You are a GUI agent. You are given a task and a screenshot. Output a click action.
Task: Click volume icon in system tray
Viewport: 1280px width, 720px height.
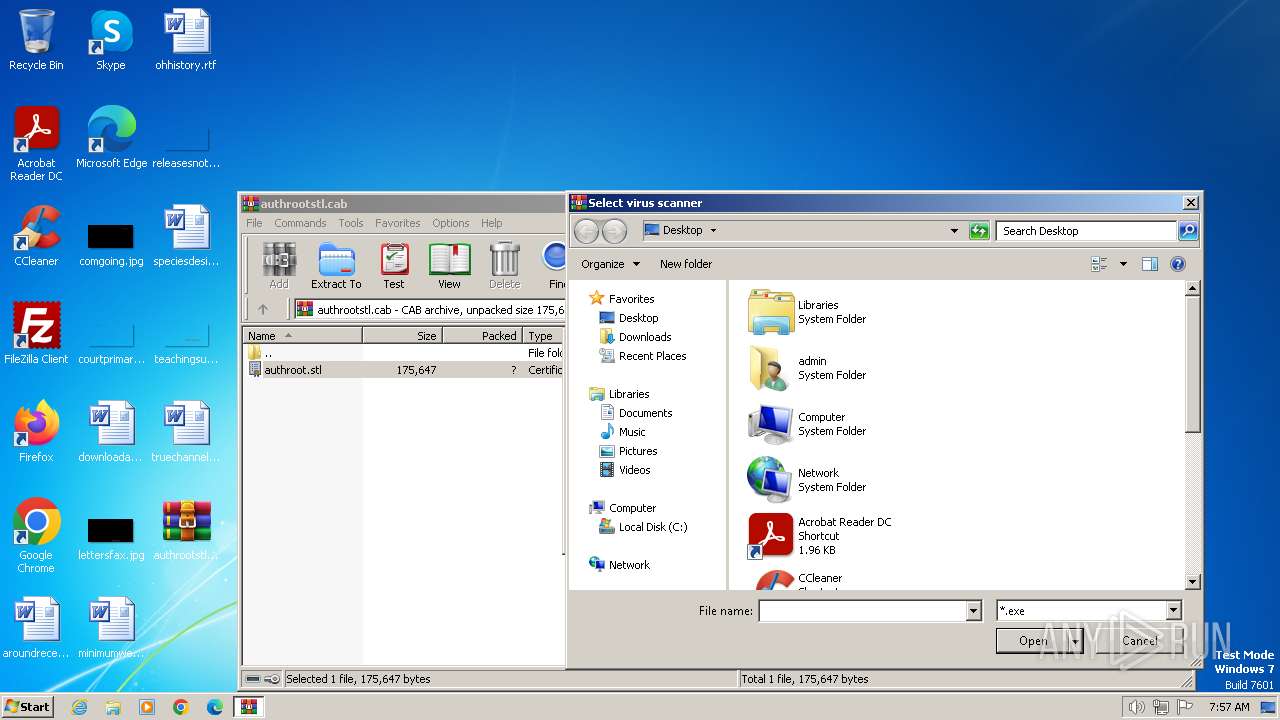(x=1136, y=707)
